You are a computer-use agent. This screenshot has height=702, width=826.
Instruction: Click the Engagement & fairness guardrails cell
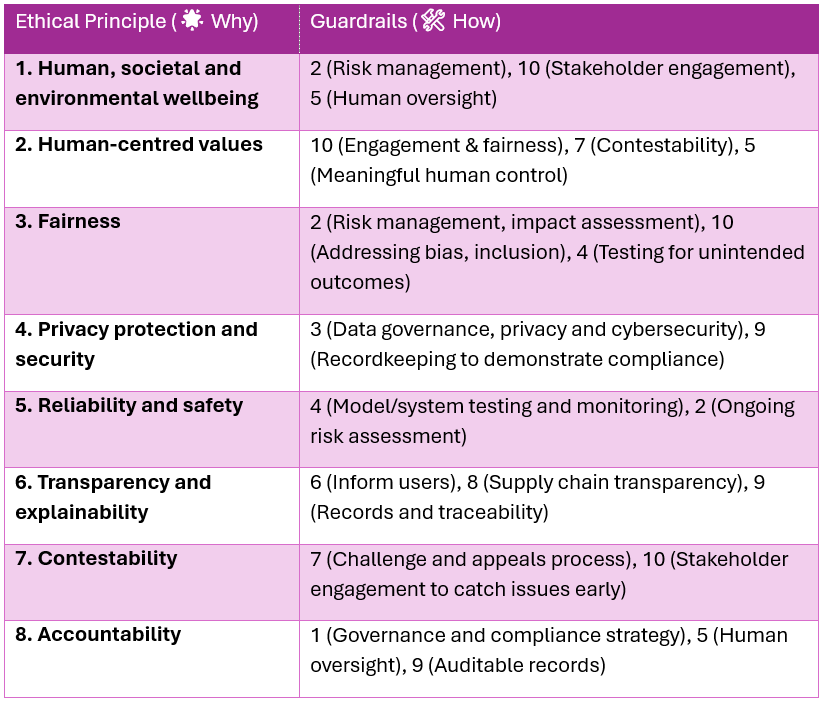coord(532,160)
